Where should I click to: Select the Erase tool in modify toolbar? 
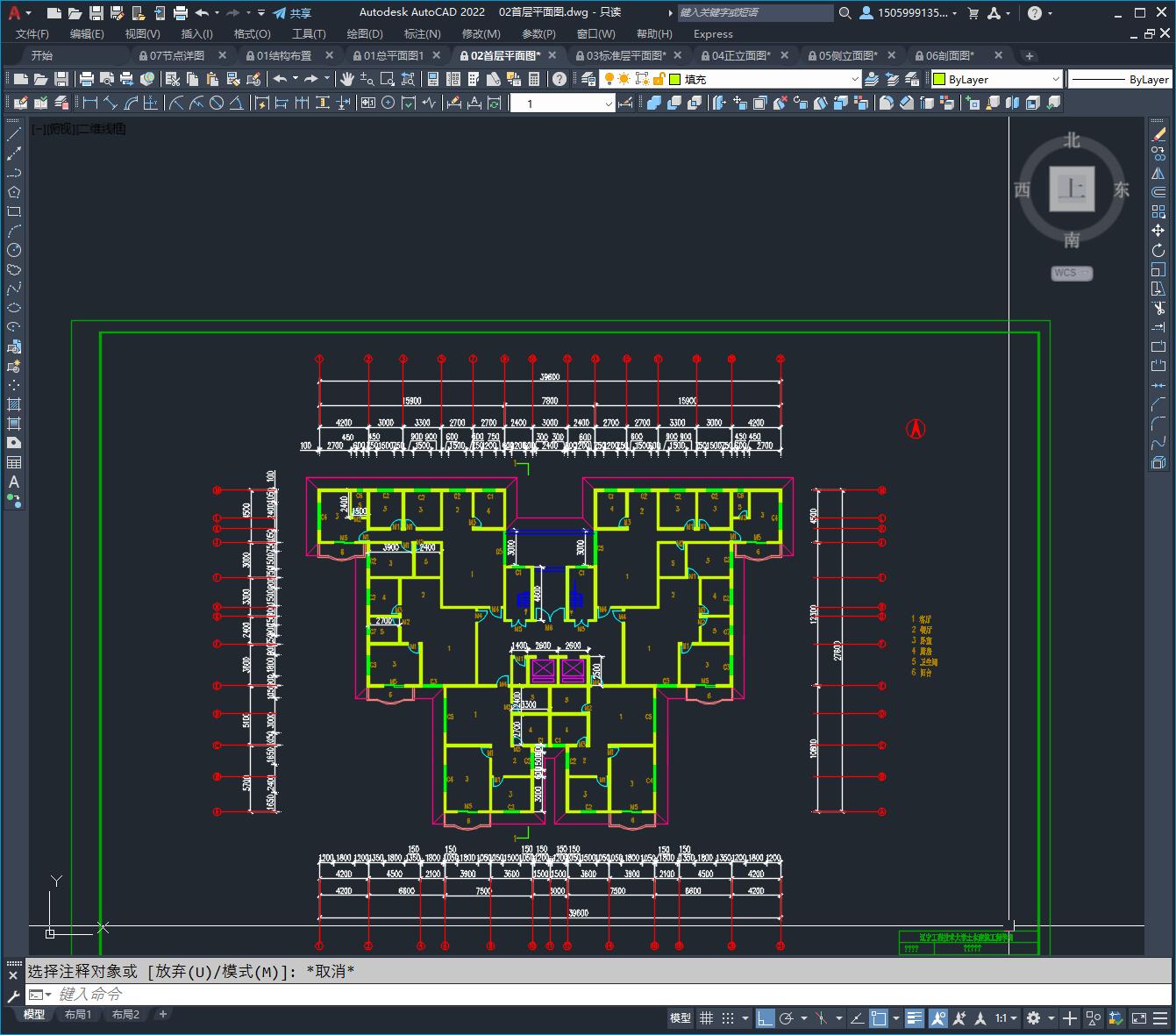point(1158,134)
